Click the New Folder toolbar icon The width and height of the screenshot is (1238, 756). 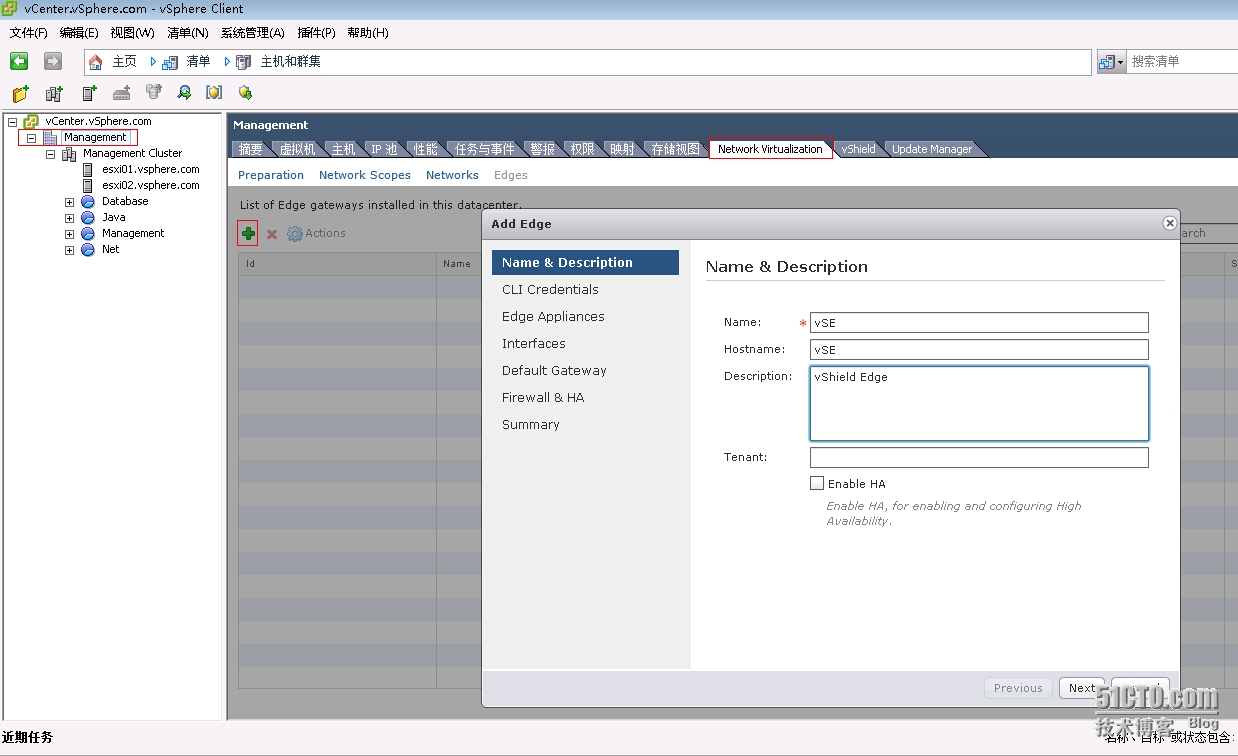point(21,93)
